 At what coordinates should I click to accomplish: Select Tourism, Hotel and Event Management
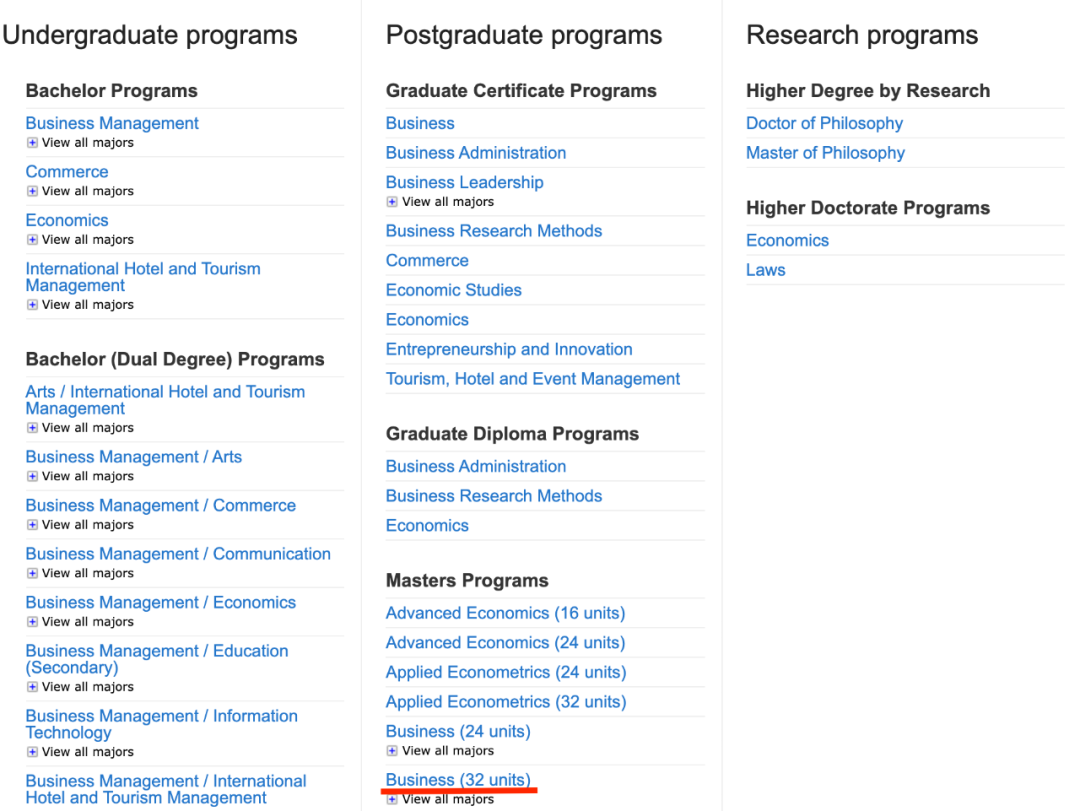[533, 379]
